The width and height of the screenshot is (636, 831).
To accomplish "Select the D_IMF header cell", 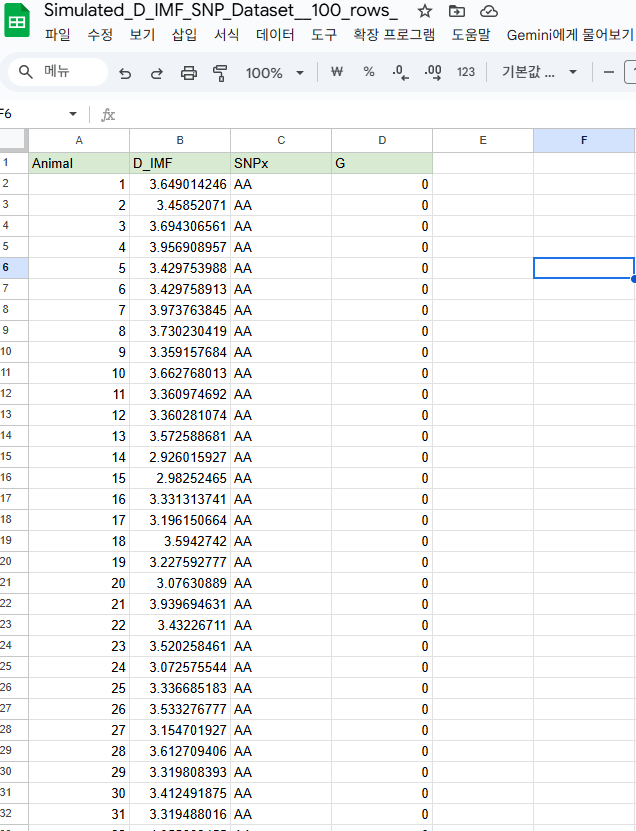I will point(180,163).
